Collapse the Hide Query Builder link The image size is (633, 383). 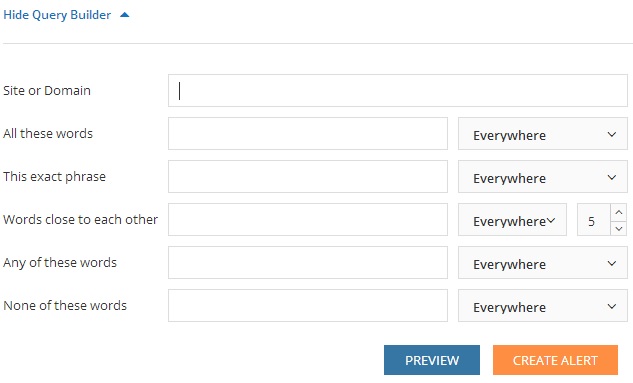(57, 15)
